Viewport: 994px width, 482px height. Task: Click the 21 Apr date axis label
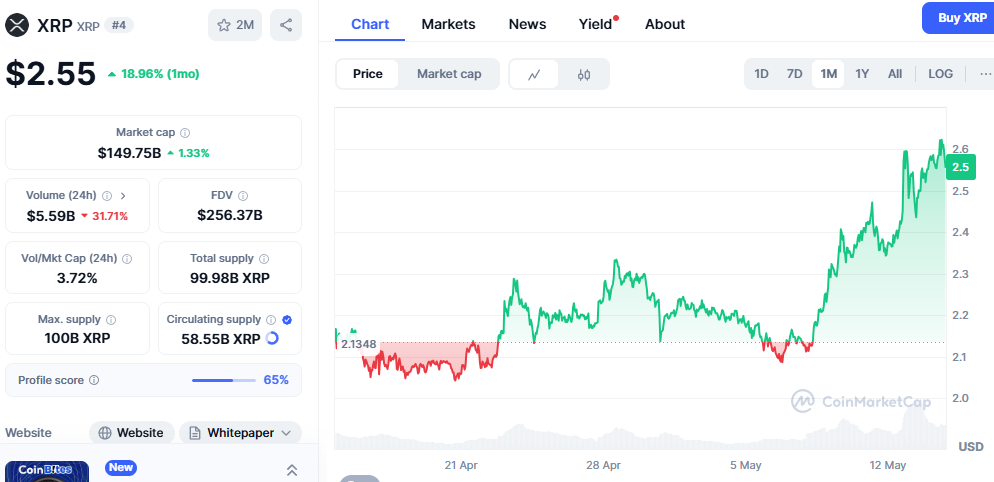point(461,465)
